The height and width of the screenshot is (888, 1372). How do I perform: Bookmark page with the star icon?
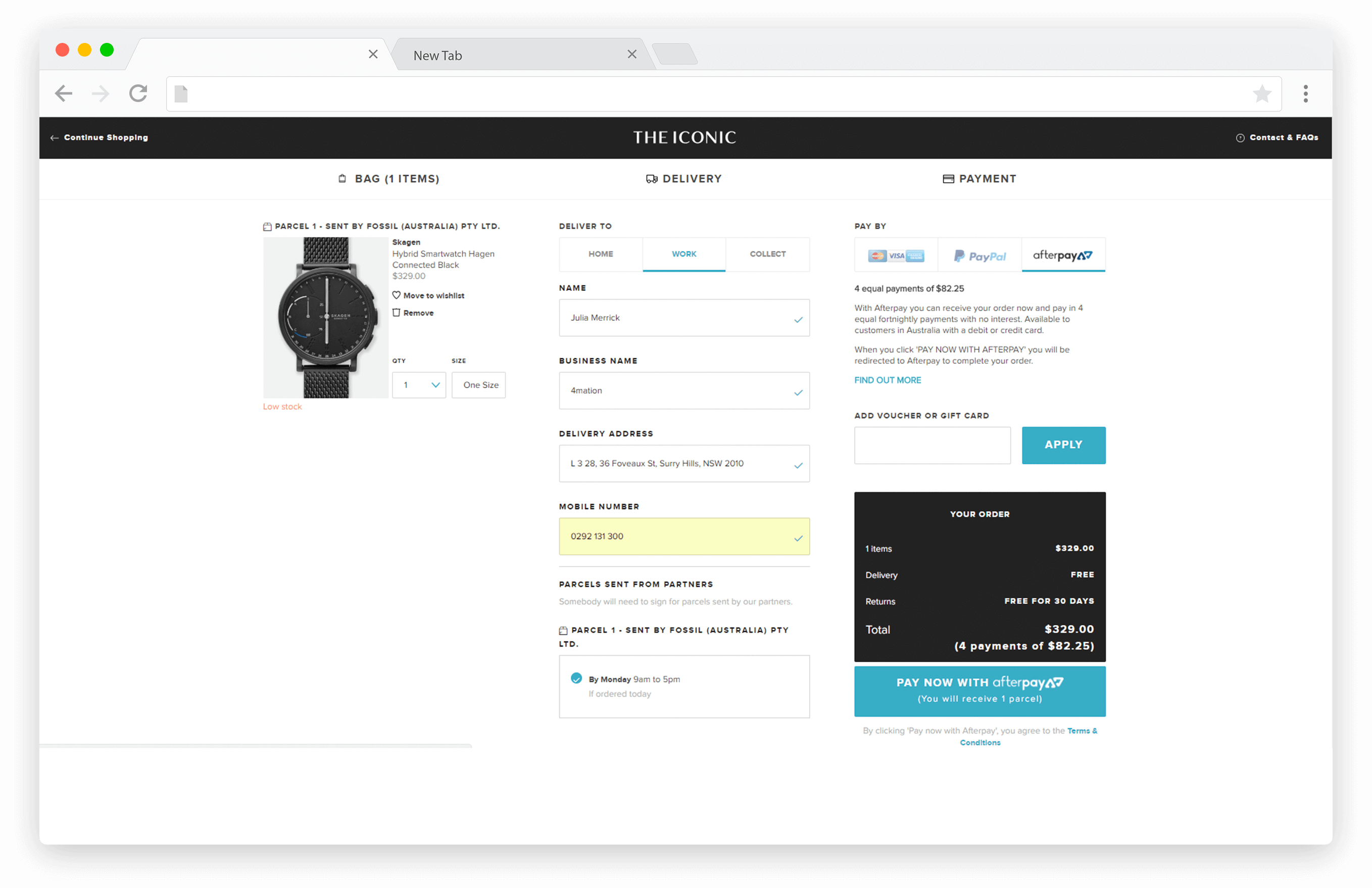pos(1261,93)
